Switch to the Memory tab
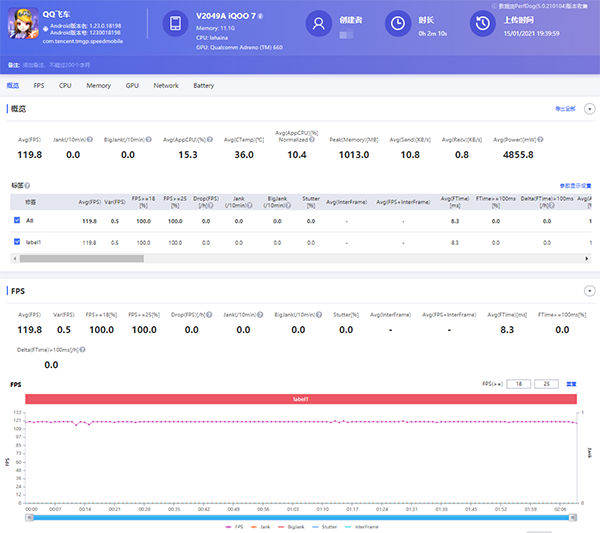This screenshot has width=600, height=533. coord(98,86)
